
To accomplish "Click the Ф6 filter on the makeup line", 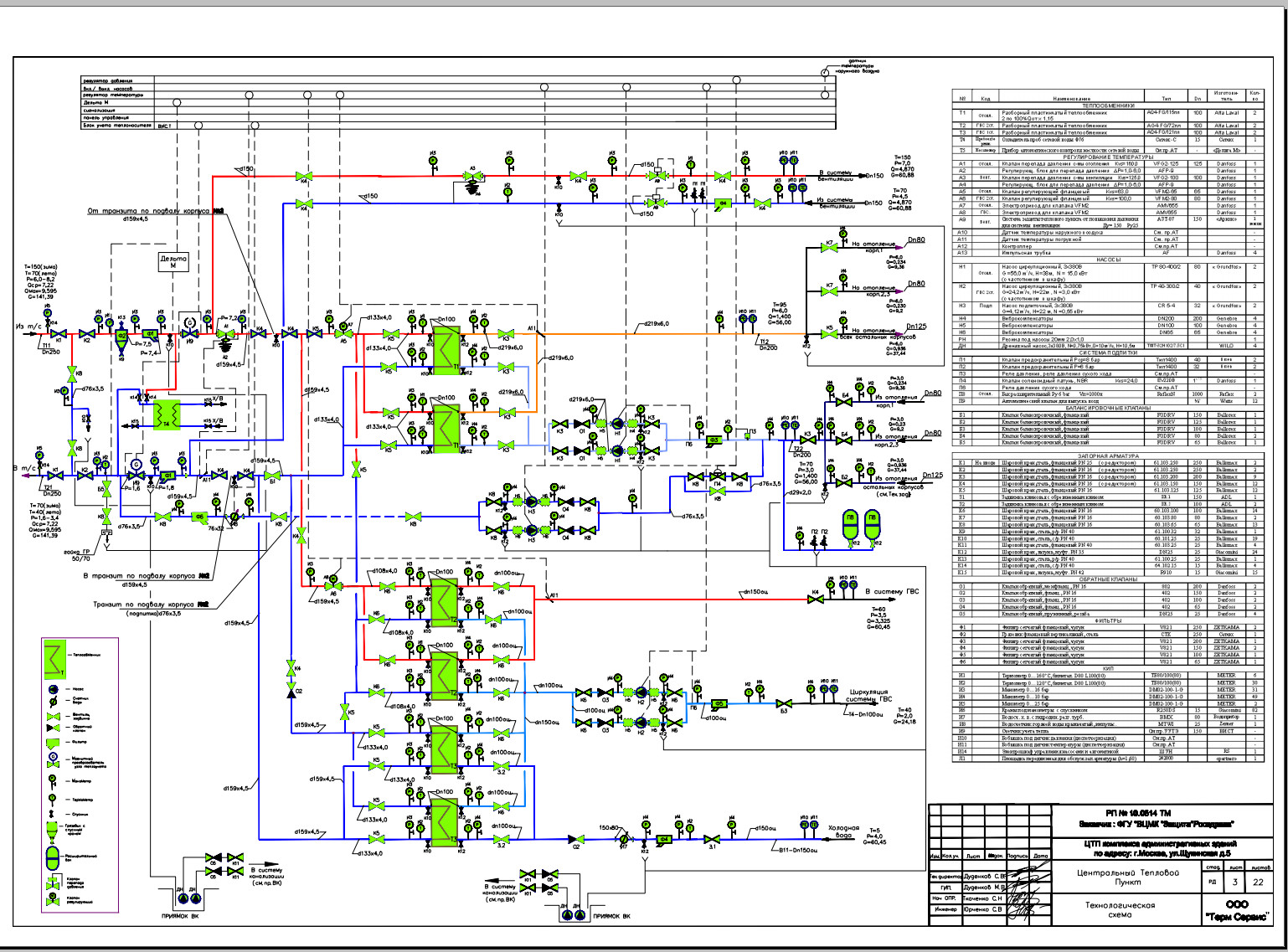I will [199, 517].
